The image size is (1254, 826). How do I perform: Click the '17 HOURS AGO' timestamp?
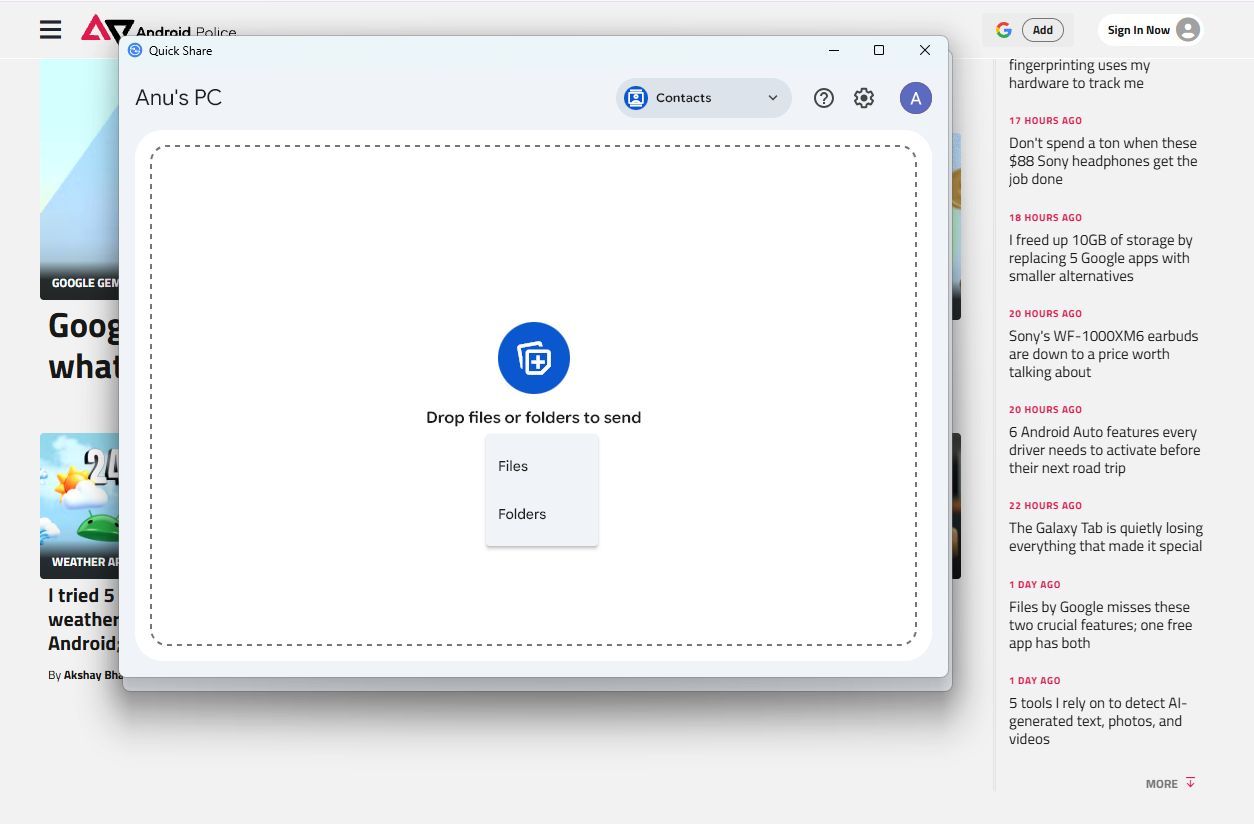pos(1045,121)
